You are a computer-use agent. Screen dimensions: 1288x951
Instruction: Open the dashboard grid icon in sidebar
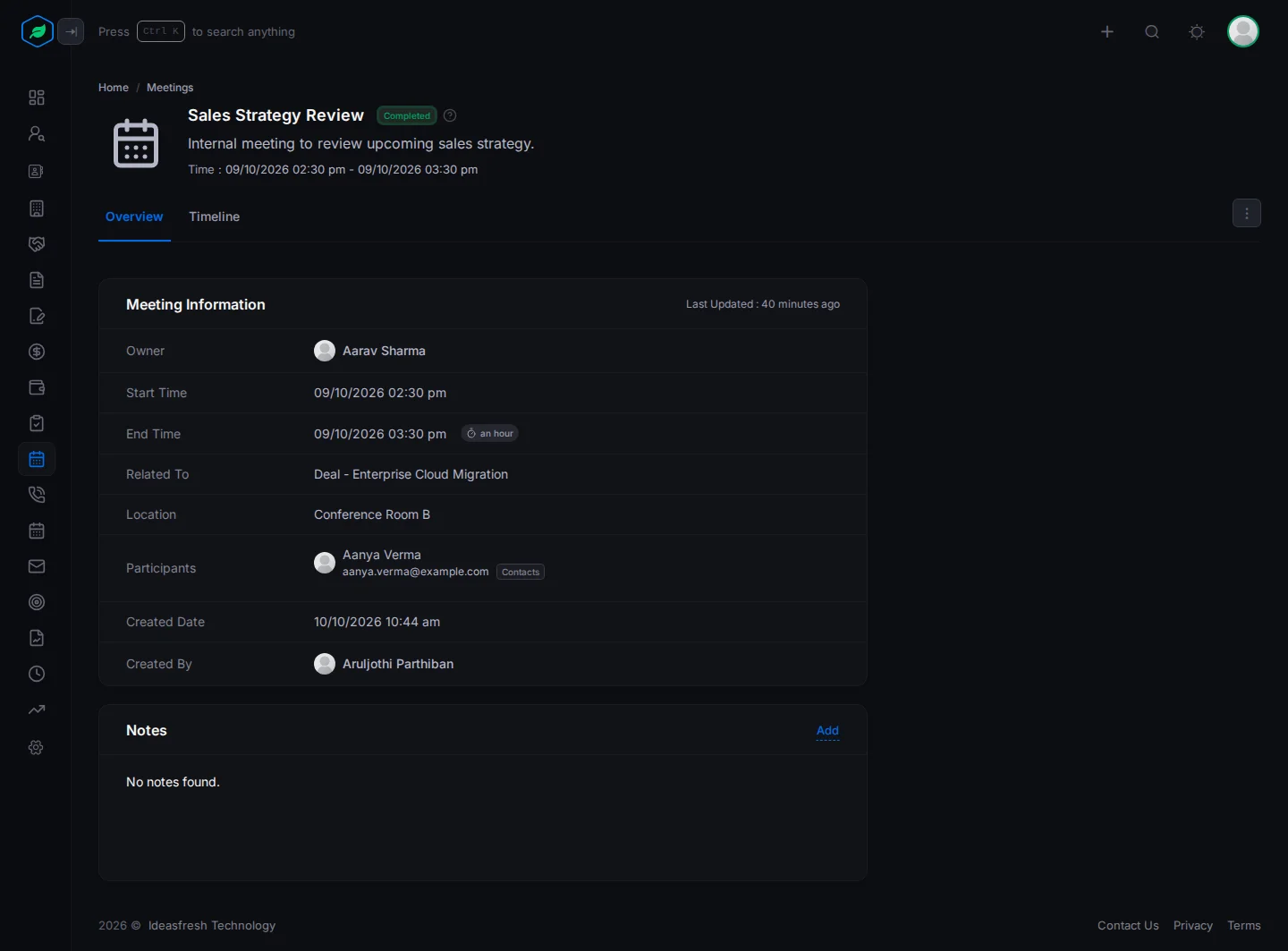37,98
